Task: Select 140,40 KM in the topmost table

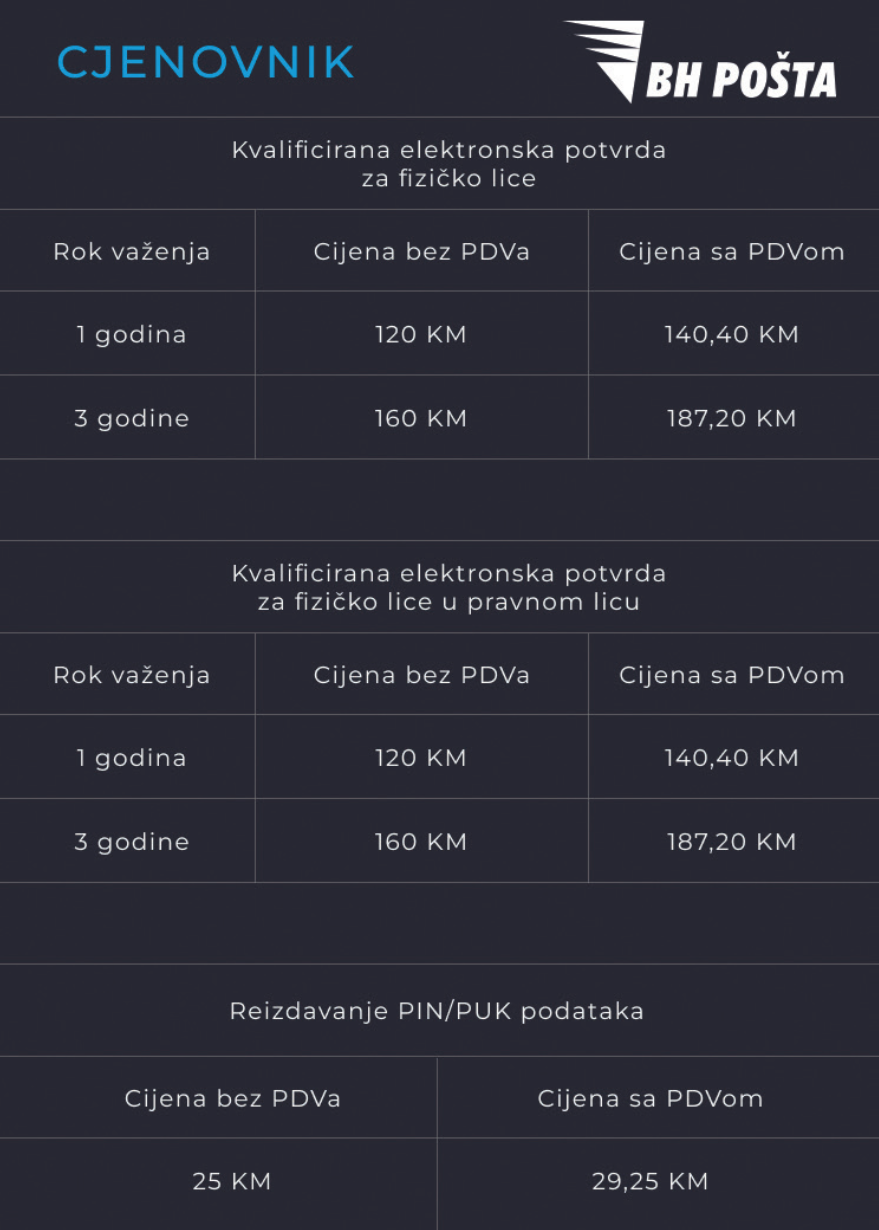Action: (x=732, y=334)
